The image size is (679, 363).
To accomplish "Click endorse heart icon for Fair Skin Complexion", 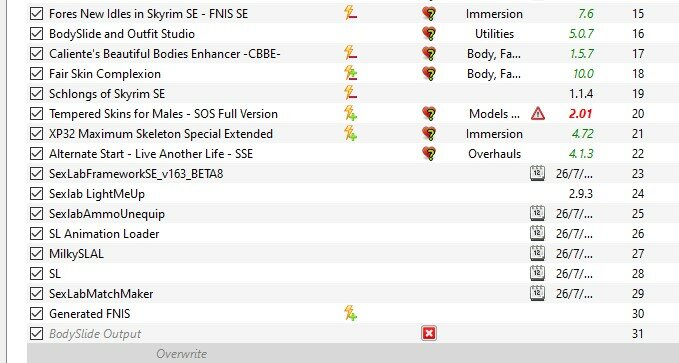I will point(429,74).
